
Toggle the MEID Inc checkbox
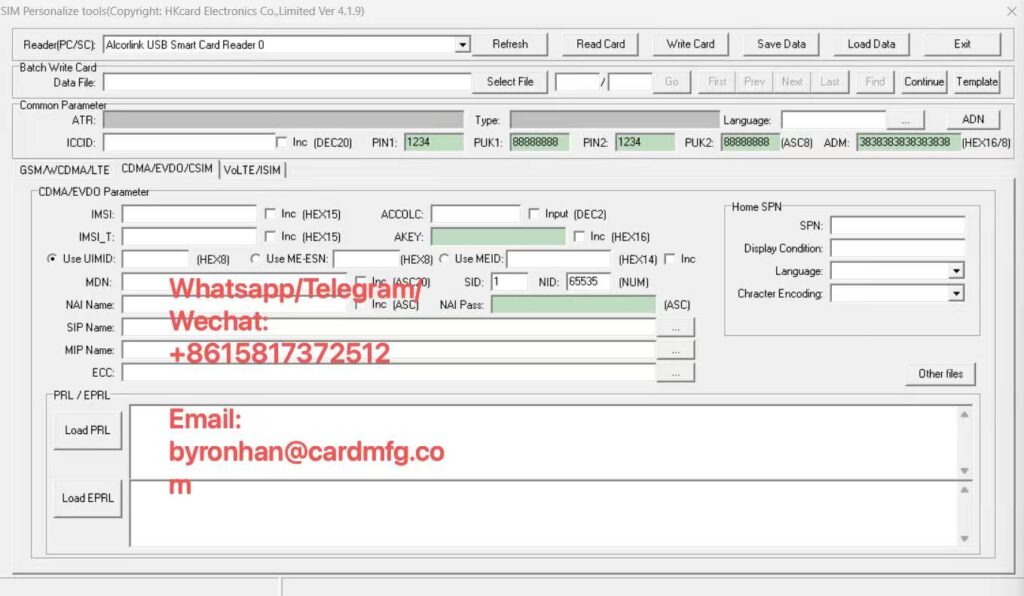tap(669, 259)
